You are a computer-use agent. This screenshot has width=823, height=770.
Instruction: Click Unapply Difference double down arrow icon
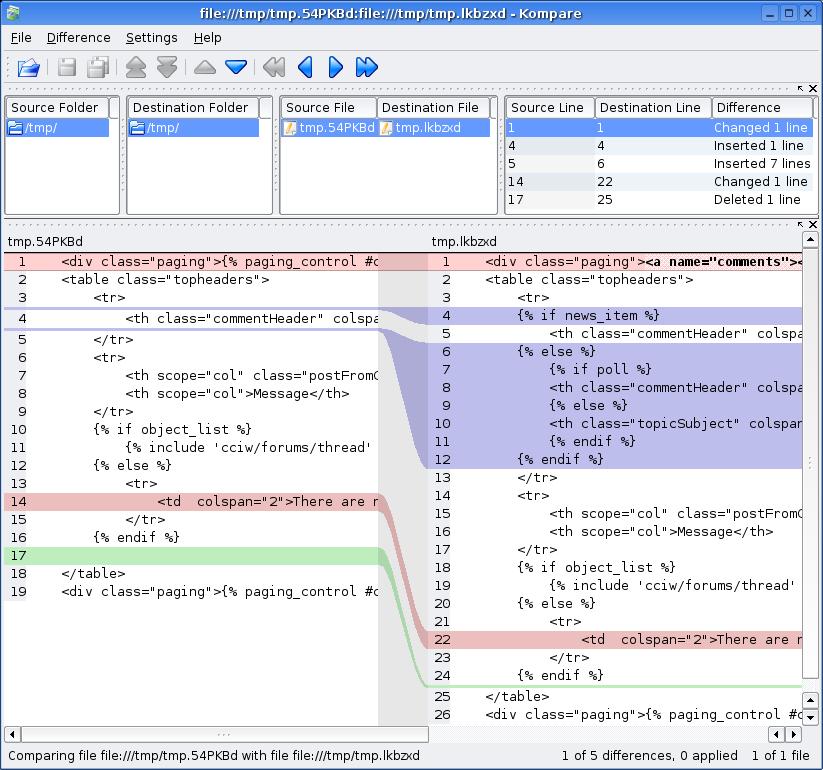coord(167,67)
